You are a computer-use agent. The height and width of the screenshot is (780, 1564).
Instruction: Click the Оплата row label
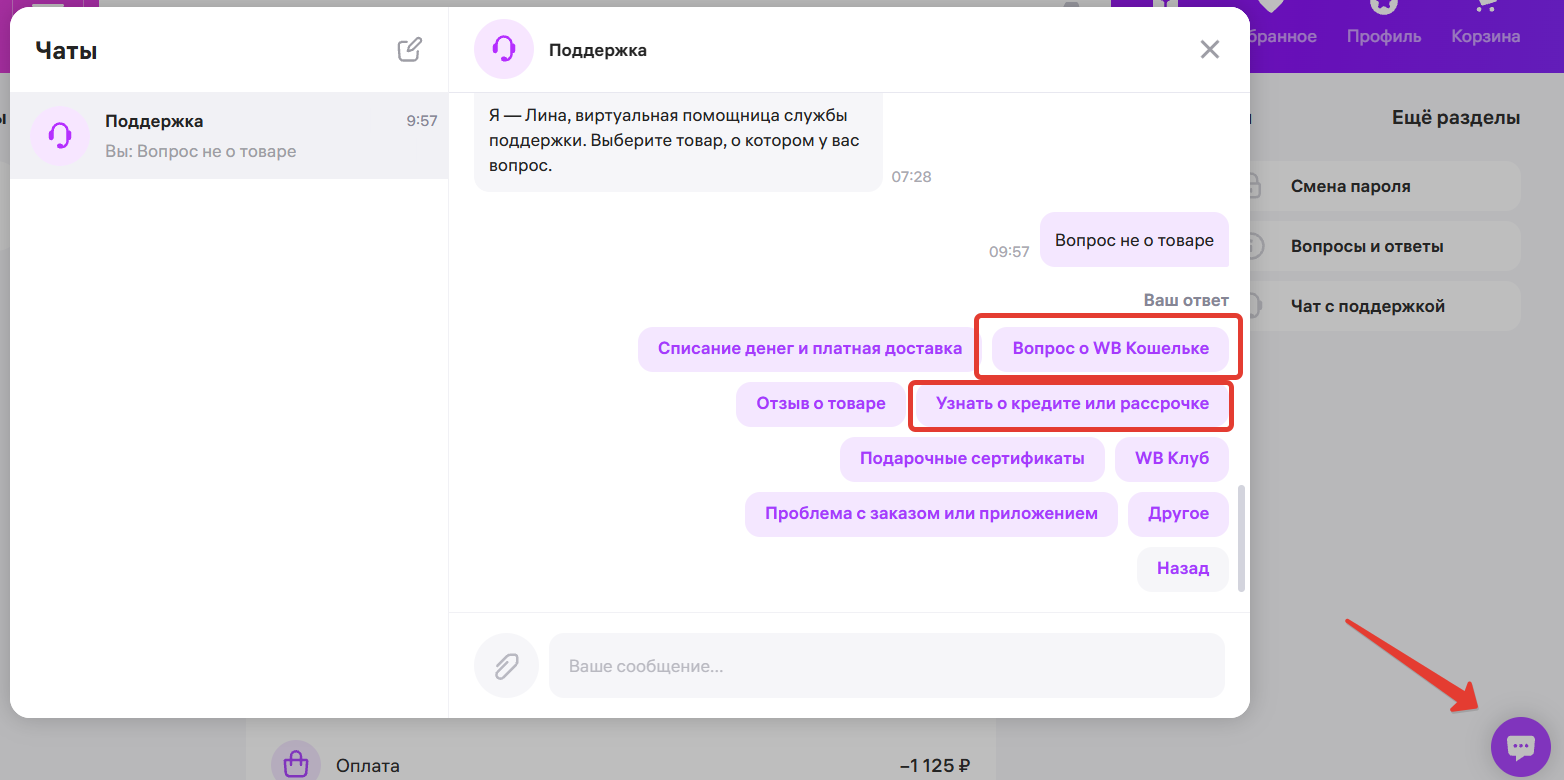coord(368,767)
